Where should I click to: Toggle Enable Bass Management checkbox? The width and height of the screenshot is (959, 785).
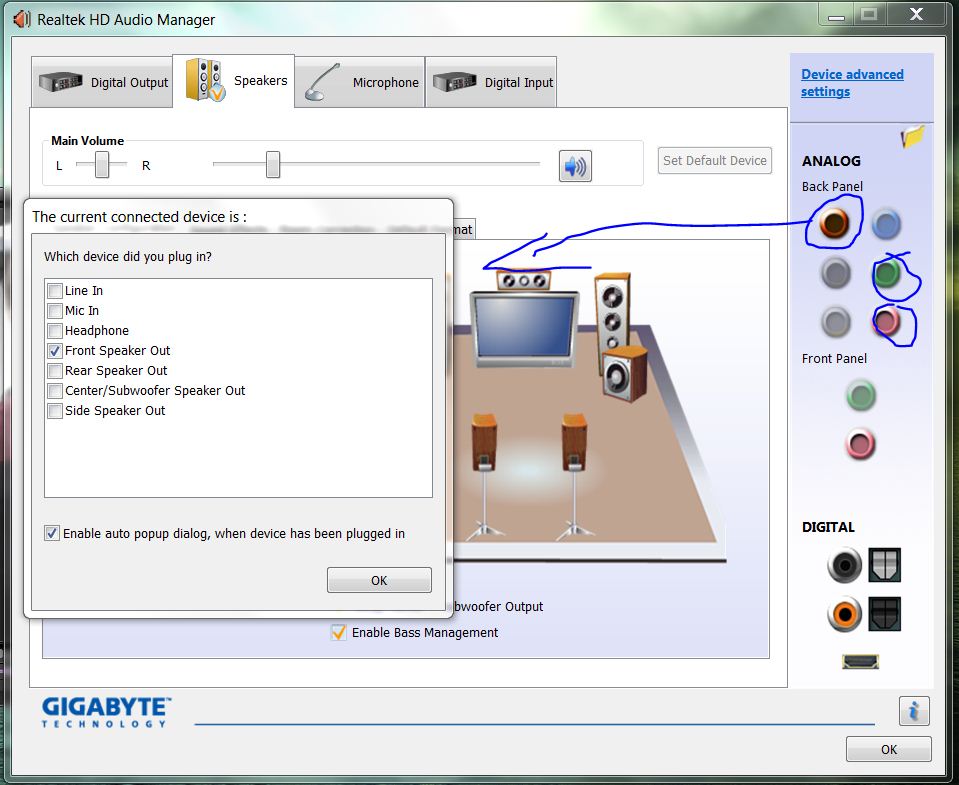coord(338,632)
